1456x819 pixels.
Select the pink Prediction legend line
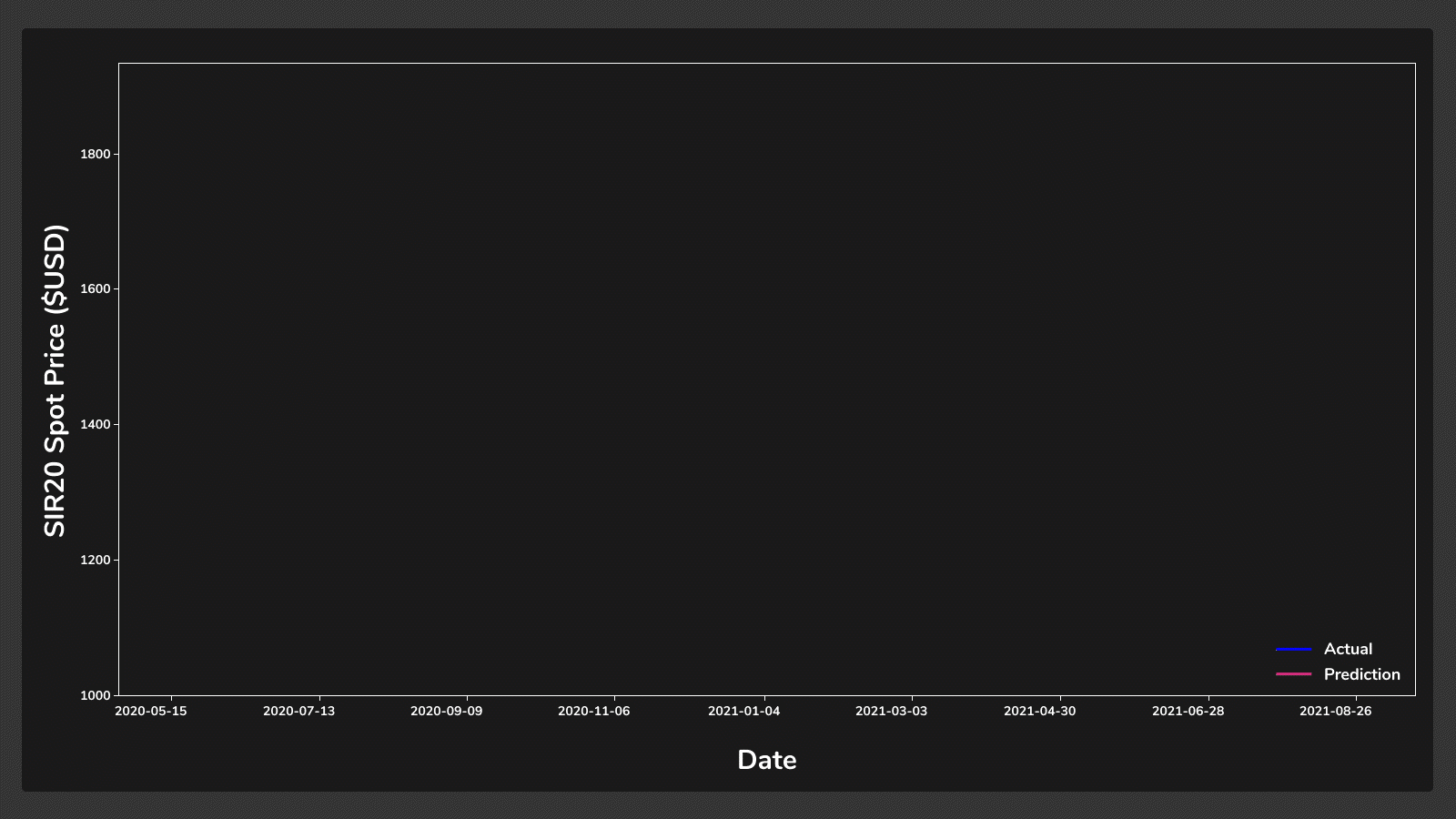1294,674
